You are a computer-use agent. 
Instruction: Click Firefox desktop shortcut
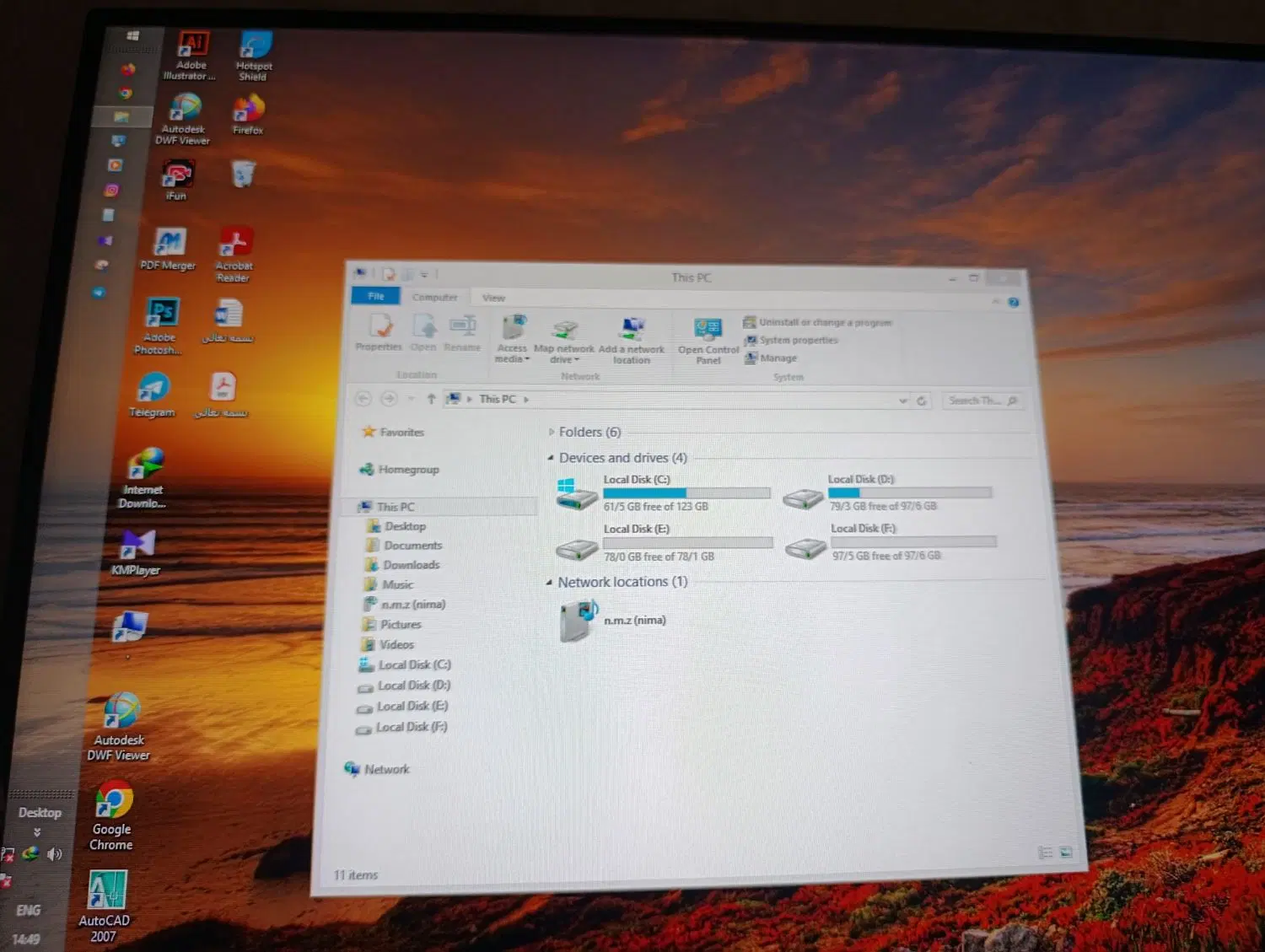pyautogui.click(x=248, y=116)
